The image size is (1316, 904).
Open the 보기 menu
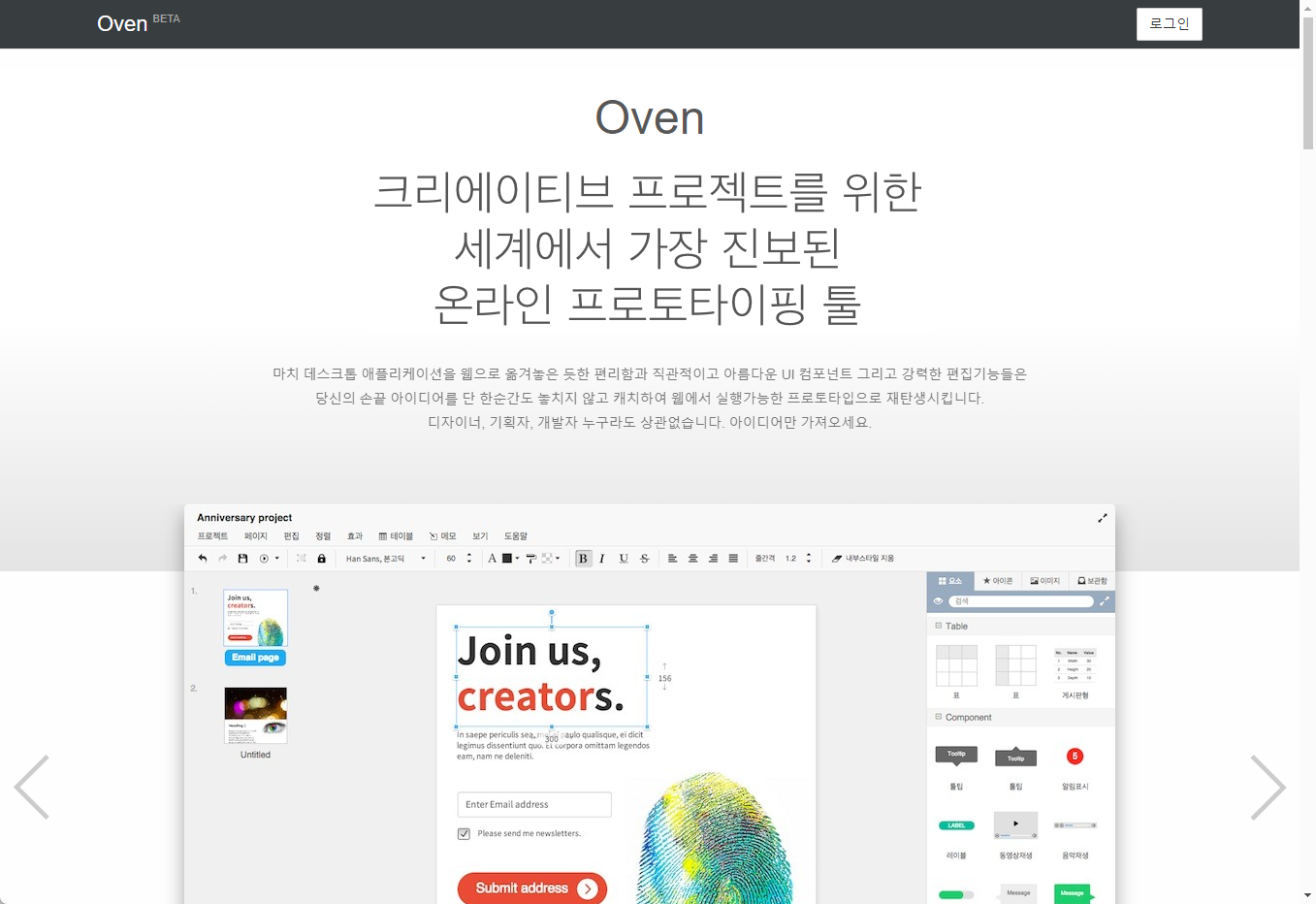pyautogui.click(x=480, y=536)
